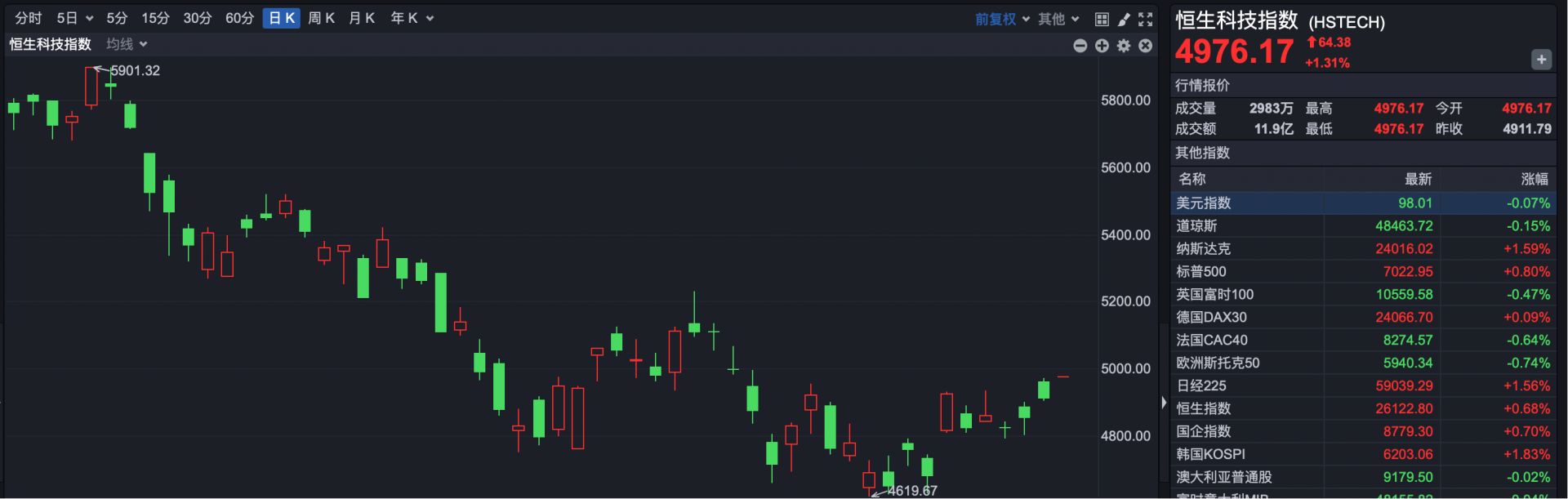Viewport: 1568px width, 499px height.
Task: Close the chart indicator bar
Action: click(1146, 46)
